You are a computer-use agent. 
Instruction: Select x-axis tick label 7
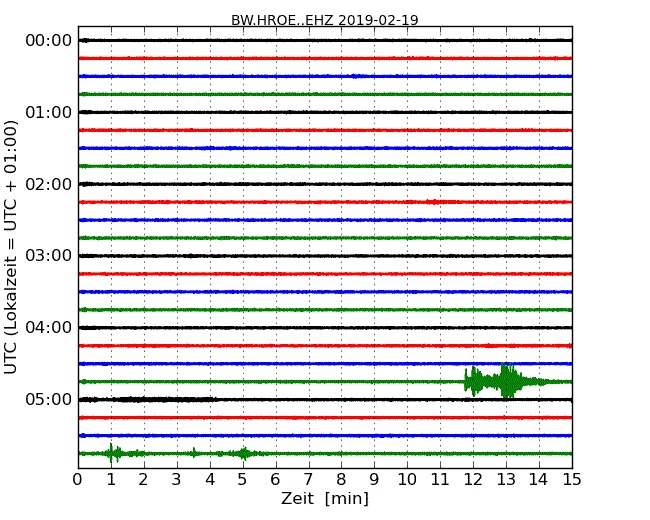pyautogui.click(x=308, y=480)
